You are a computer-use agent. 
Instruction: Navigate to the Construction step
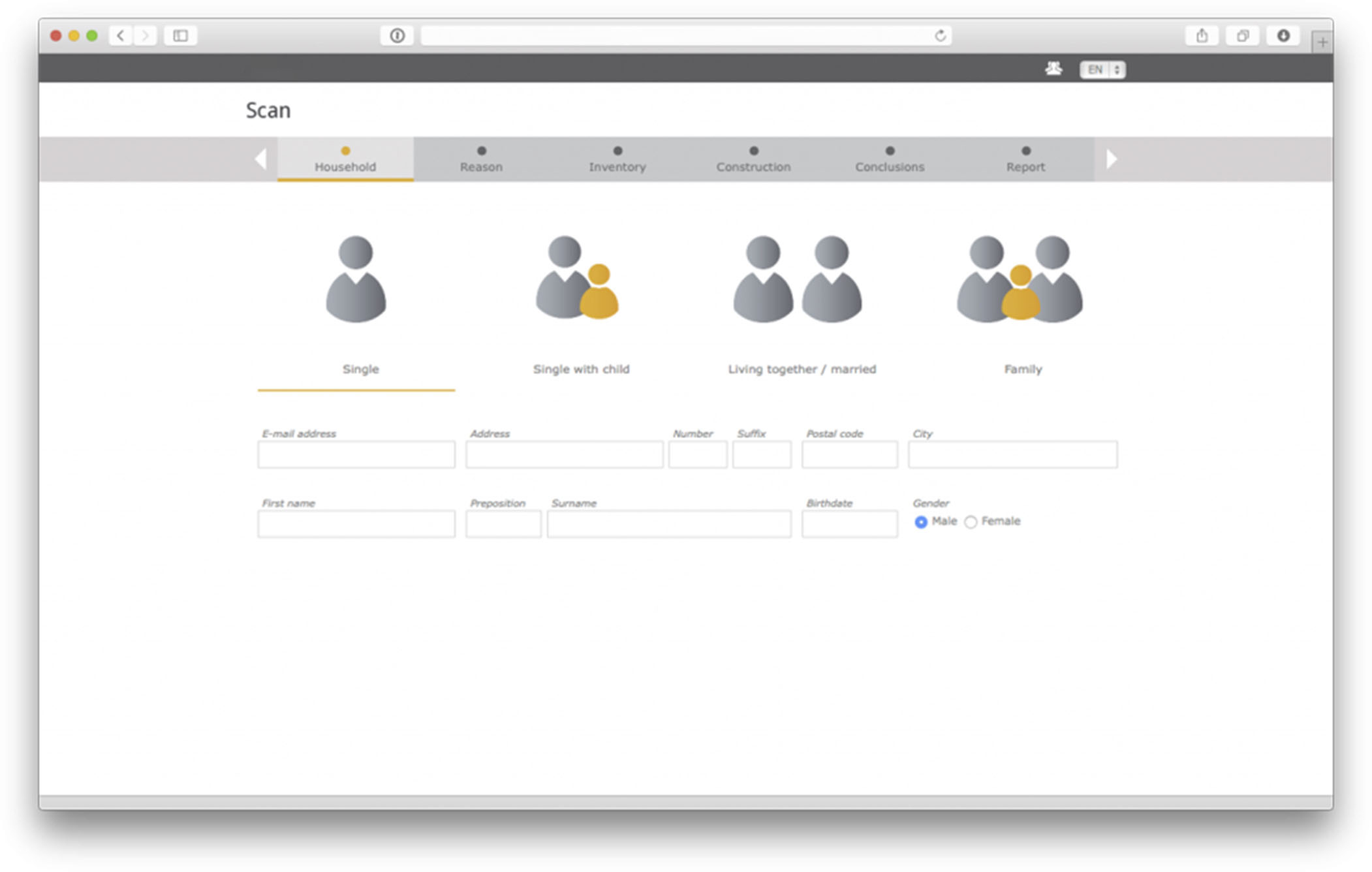[x=753, y=166]
